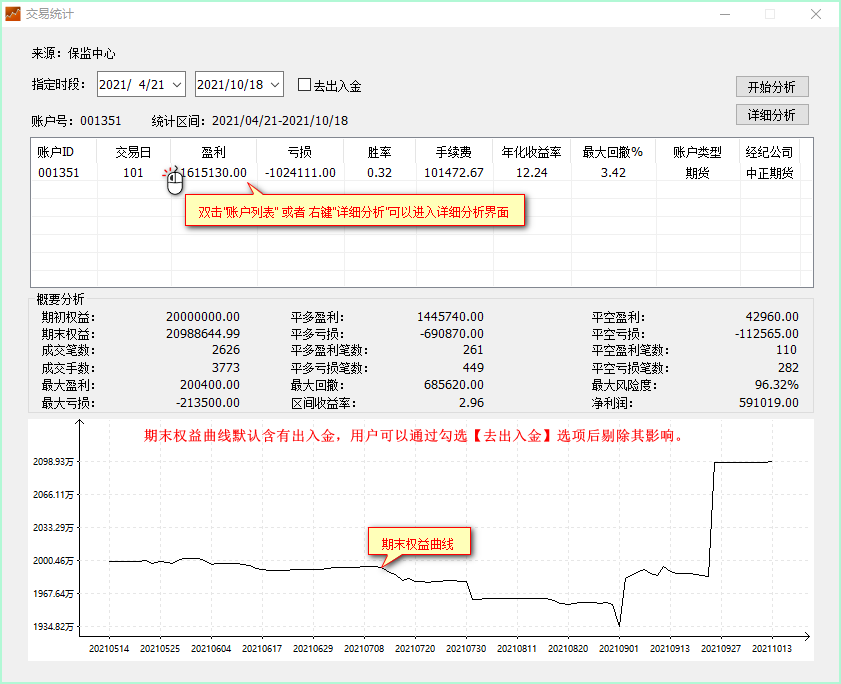Screen dimensions: 841x684
Task: Click the 净利润 value 591019.00
Action: pos(769,402)
